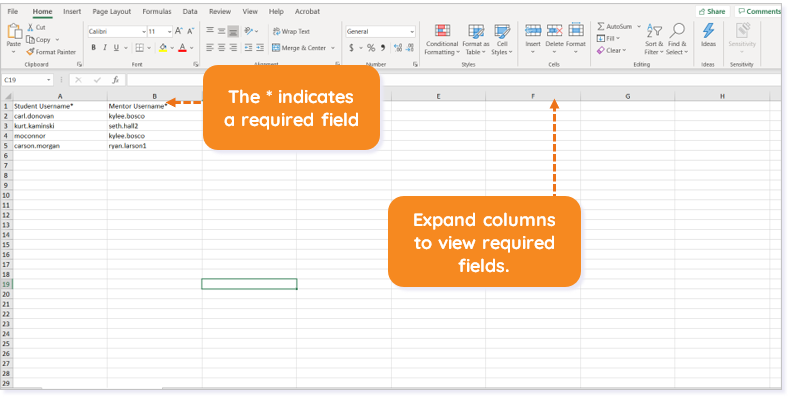The image size is (791, 407).
Task: Enable Wrap Text
Action: tap(291, 31)
